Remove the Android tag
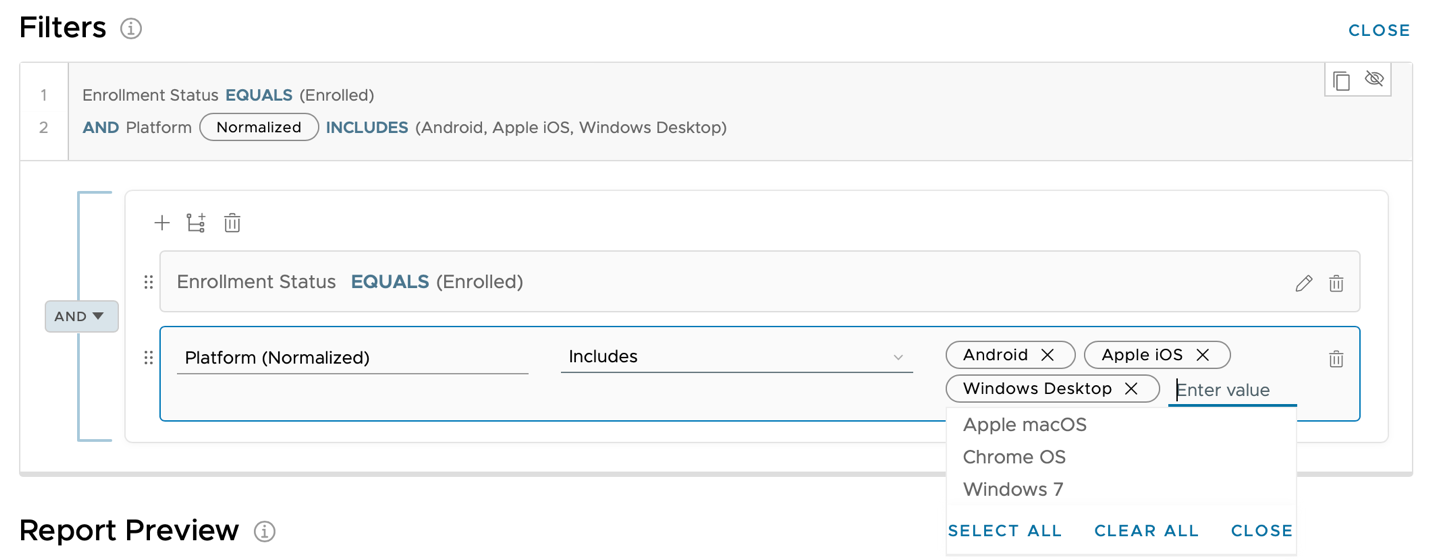 pos(1047,355)
